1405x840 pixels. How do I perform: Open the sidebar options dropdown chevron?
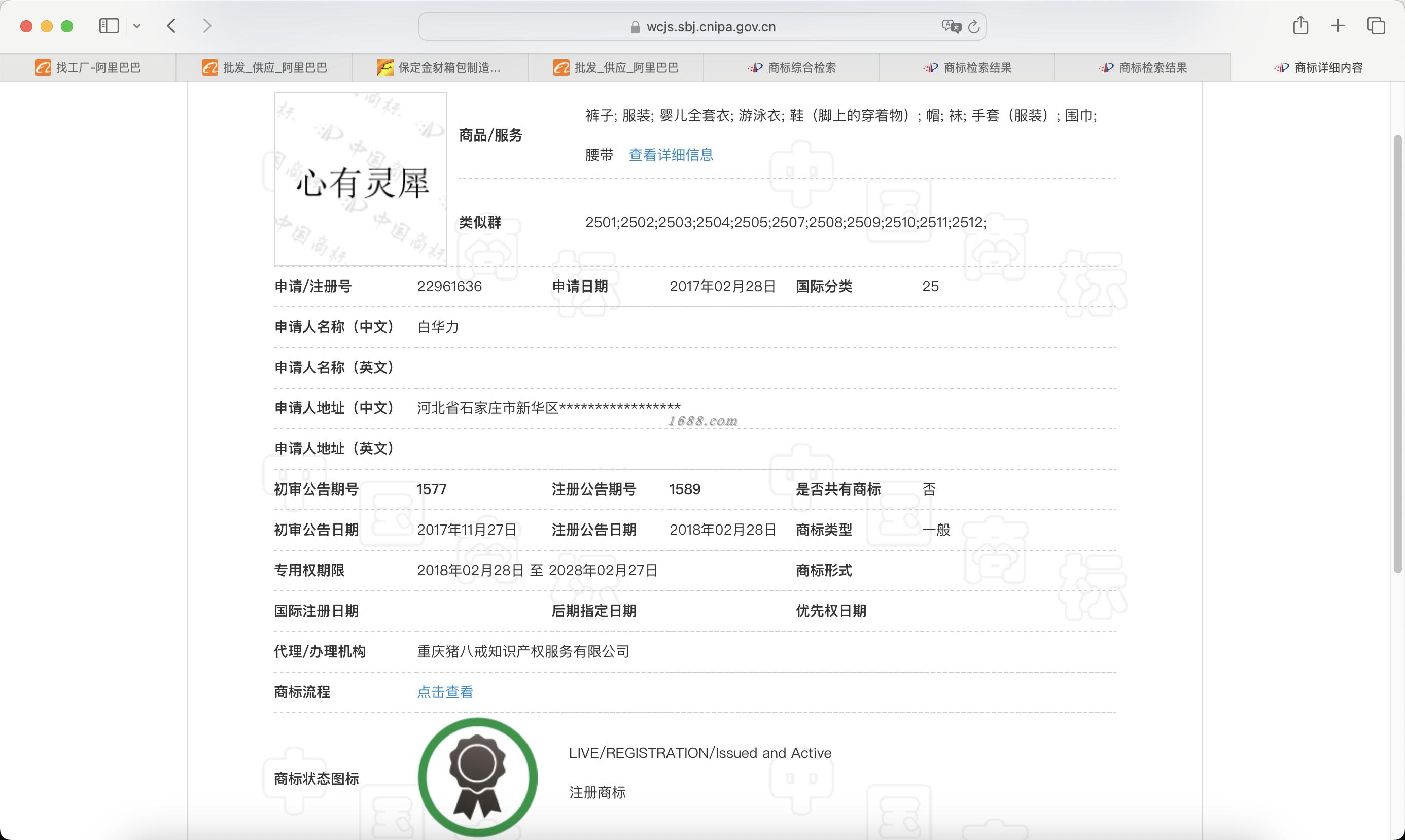point(137,26)
